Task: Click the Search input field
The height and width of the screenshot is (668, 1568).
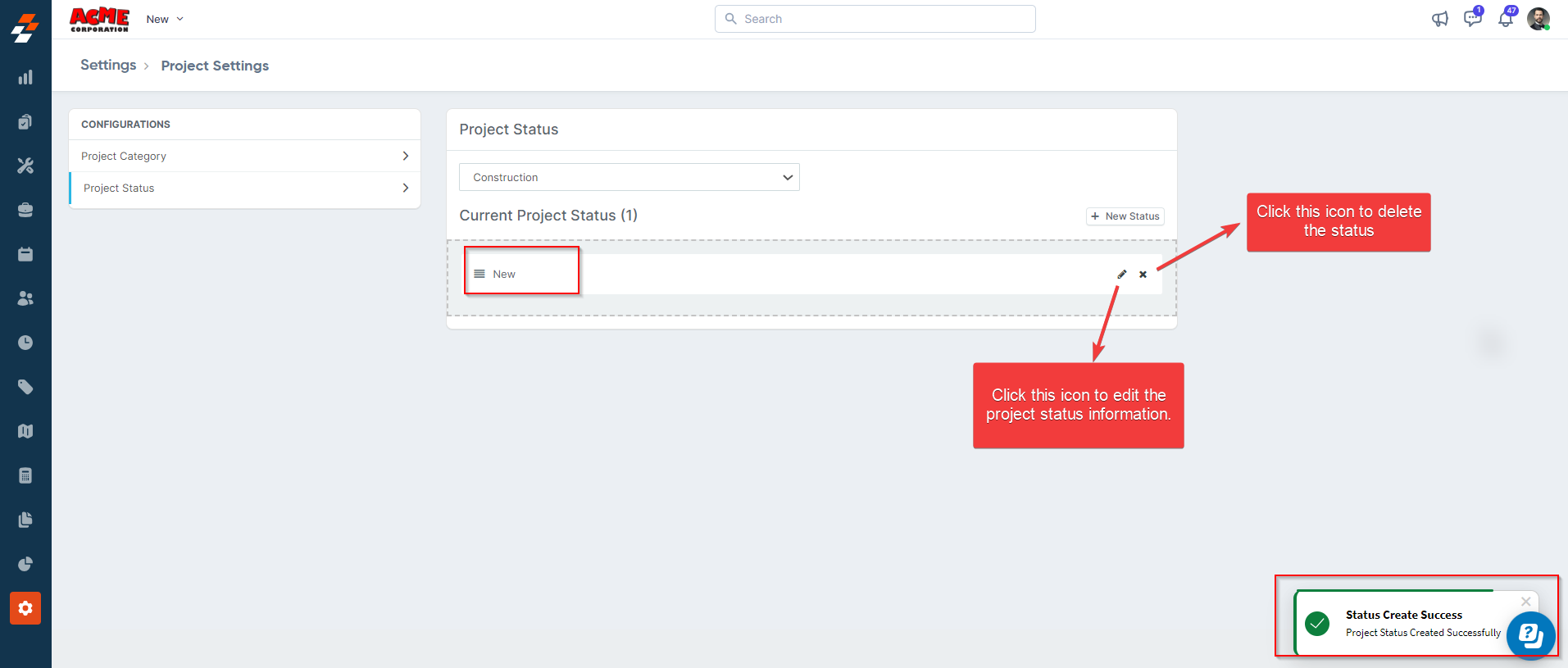Action: pos(875,19)
